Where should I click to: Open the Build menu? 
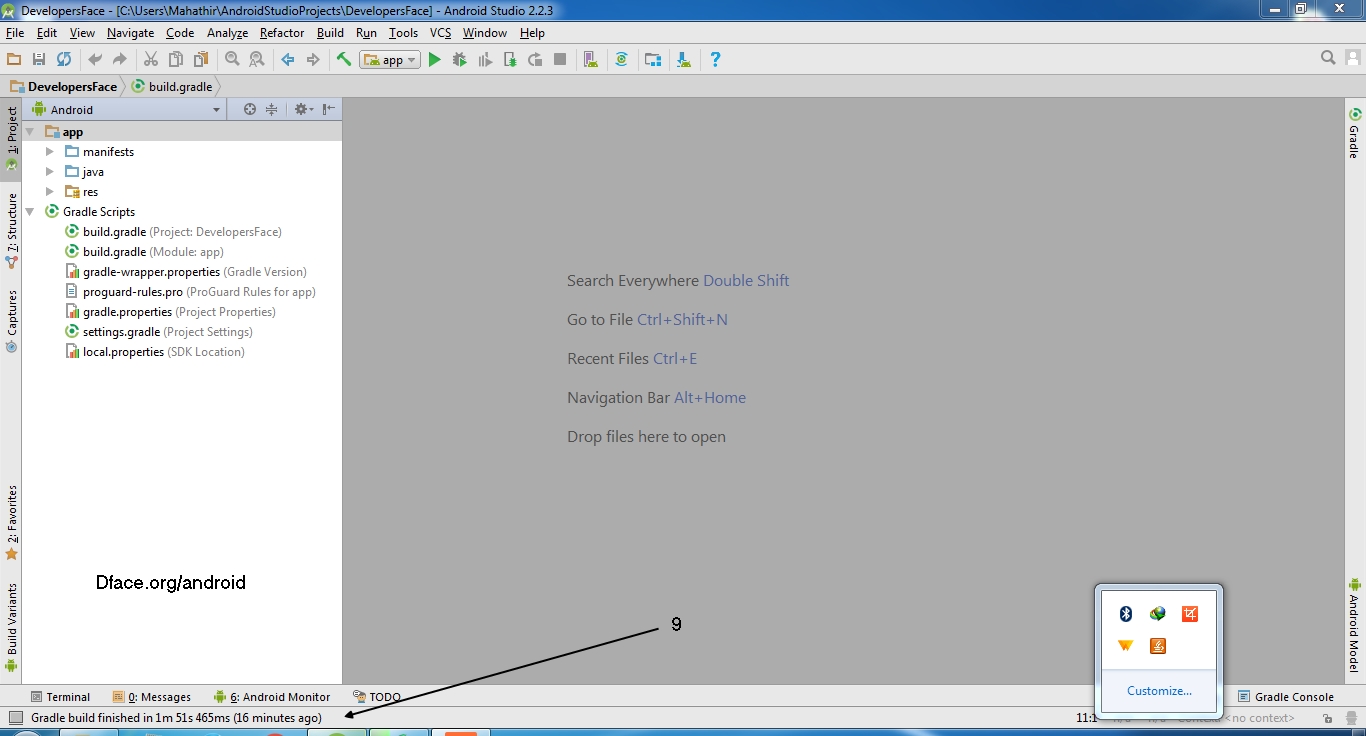click(x=330, y=33)
